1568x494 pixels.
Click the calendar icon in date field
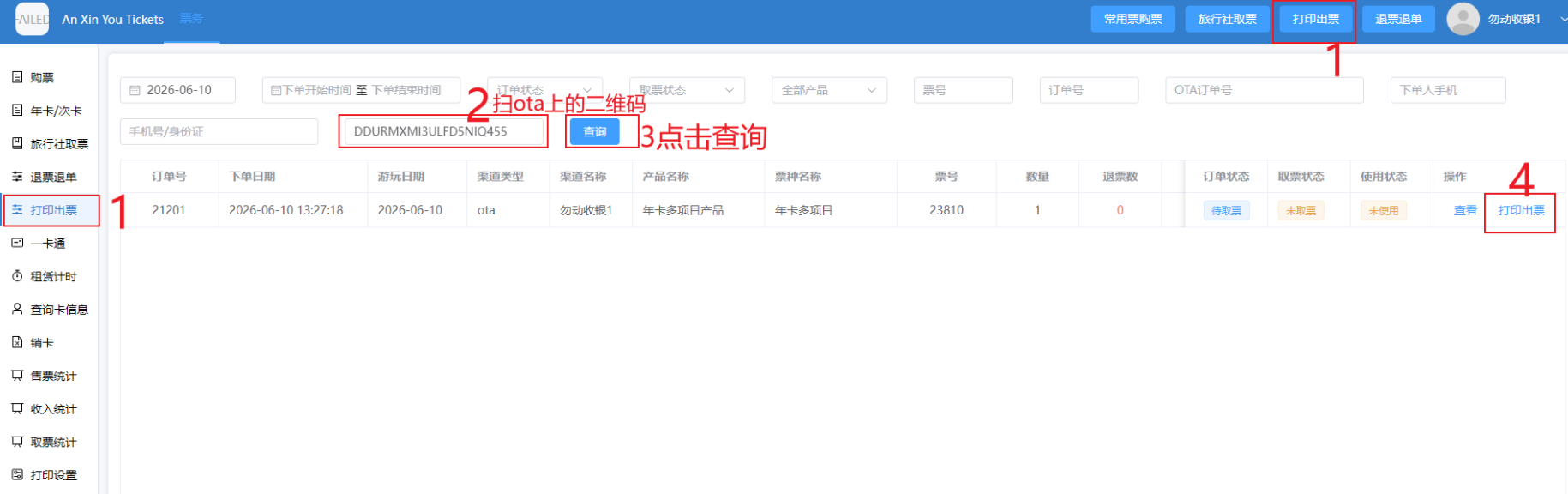(x=135, y=90)
